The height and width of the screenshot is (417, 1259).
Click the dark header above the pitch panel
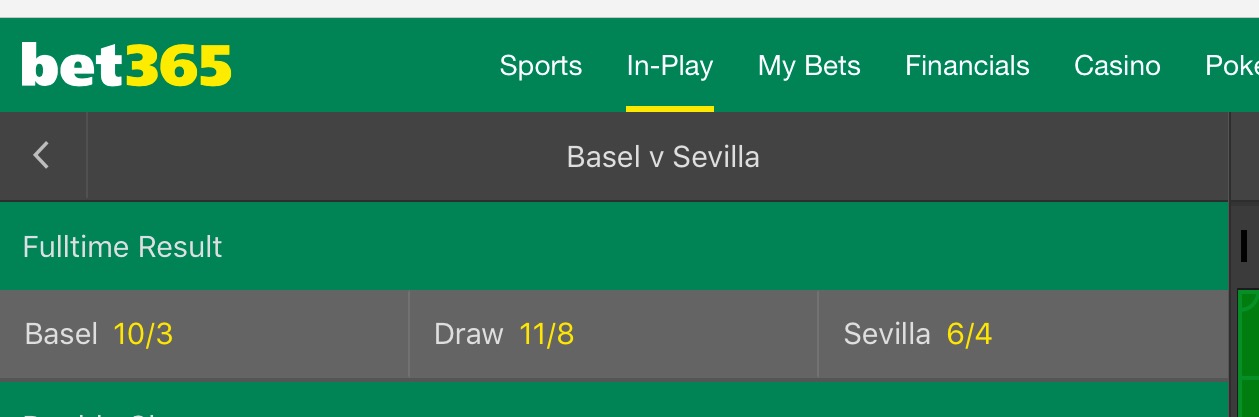[x=1245, y=156]
